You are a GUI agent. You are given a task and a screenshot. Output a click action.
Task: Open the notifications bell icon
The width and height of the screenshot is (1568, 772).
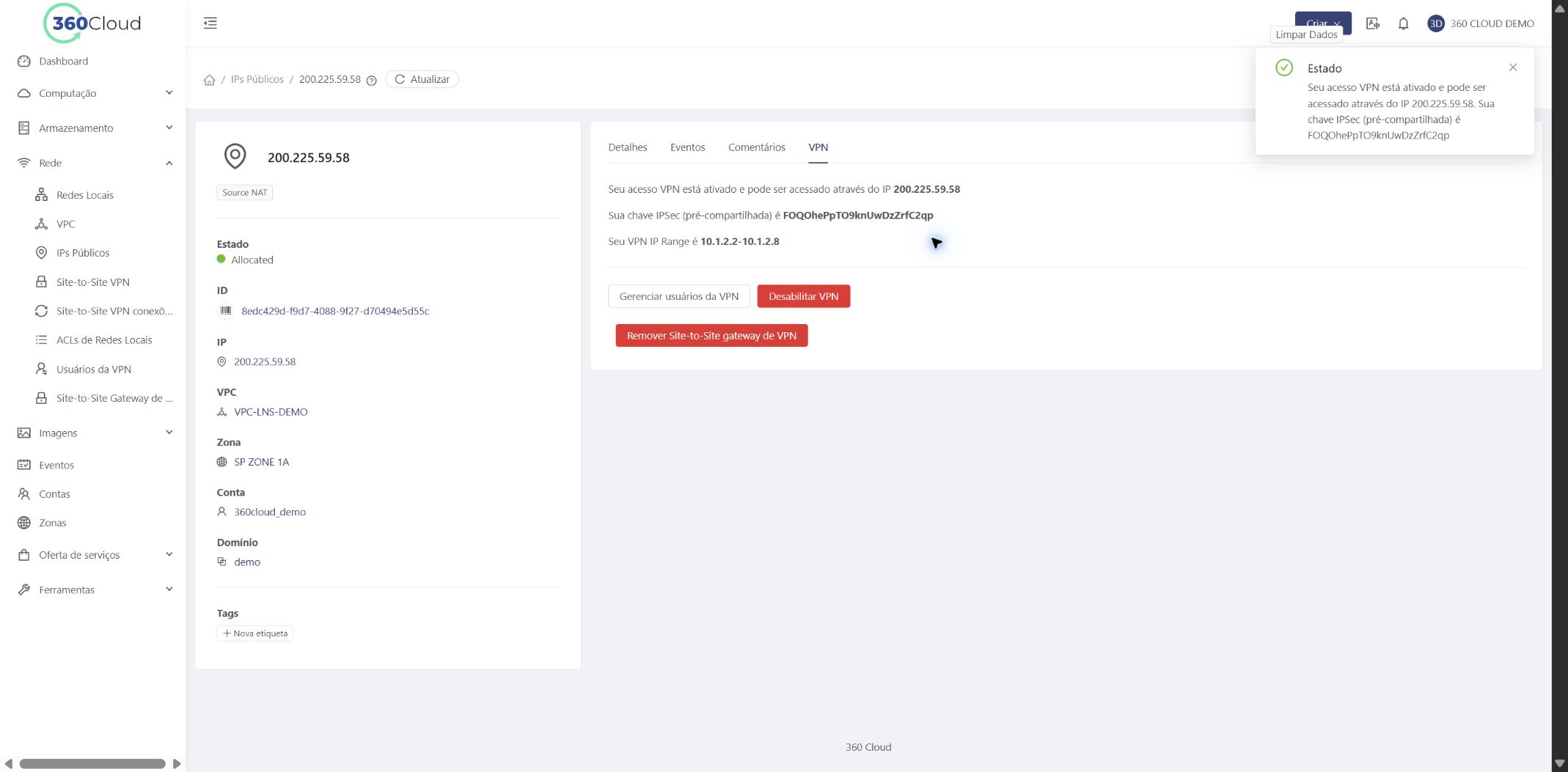(x=1403, y=23)
